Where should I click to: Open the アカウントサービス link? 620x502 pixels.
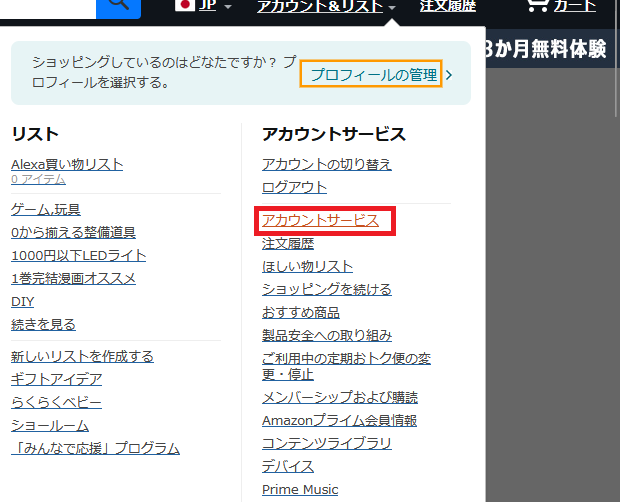click(x=320, y=221)
